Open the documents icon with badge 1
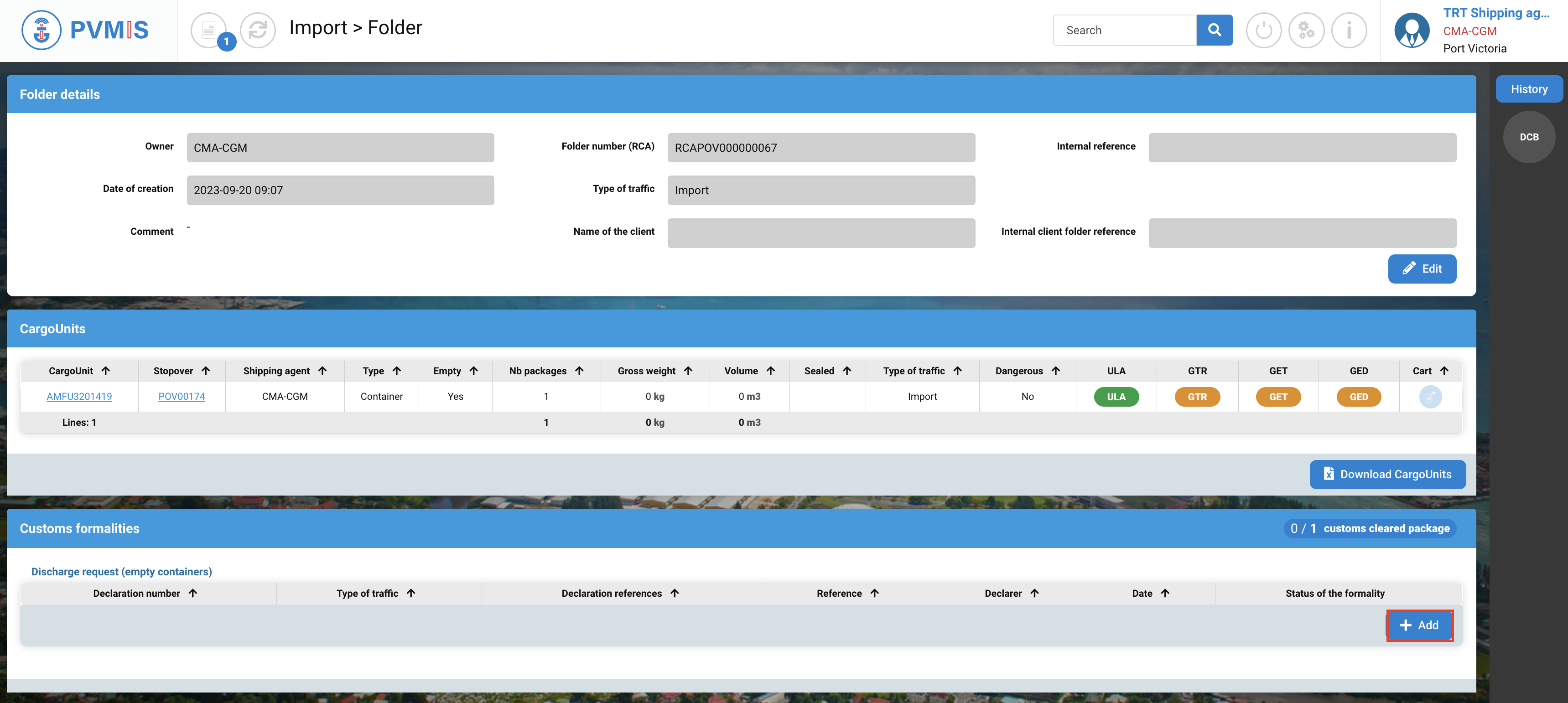This screenshot has height=703, width=1568. (209, 30)
